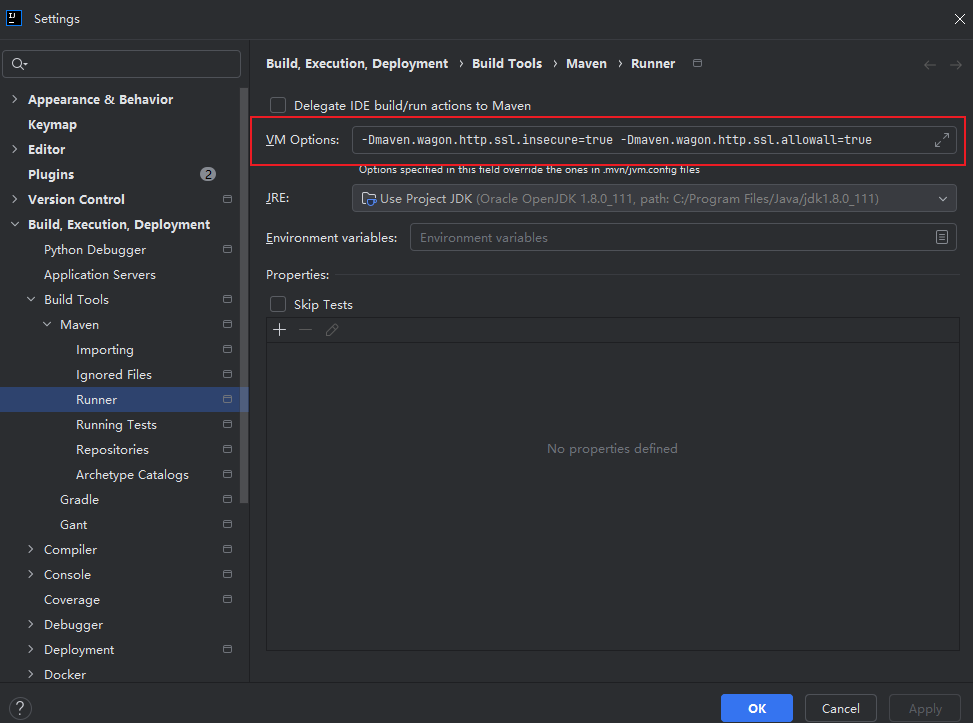Open the JRE Use Project JDK dropdown
Viewport: 973px width, 723px height.
point(654,199)
